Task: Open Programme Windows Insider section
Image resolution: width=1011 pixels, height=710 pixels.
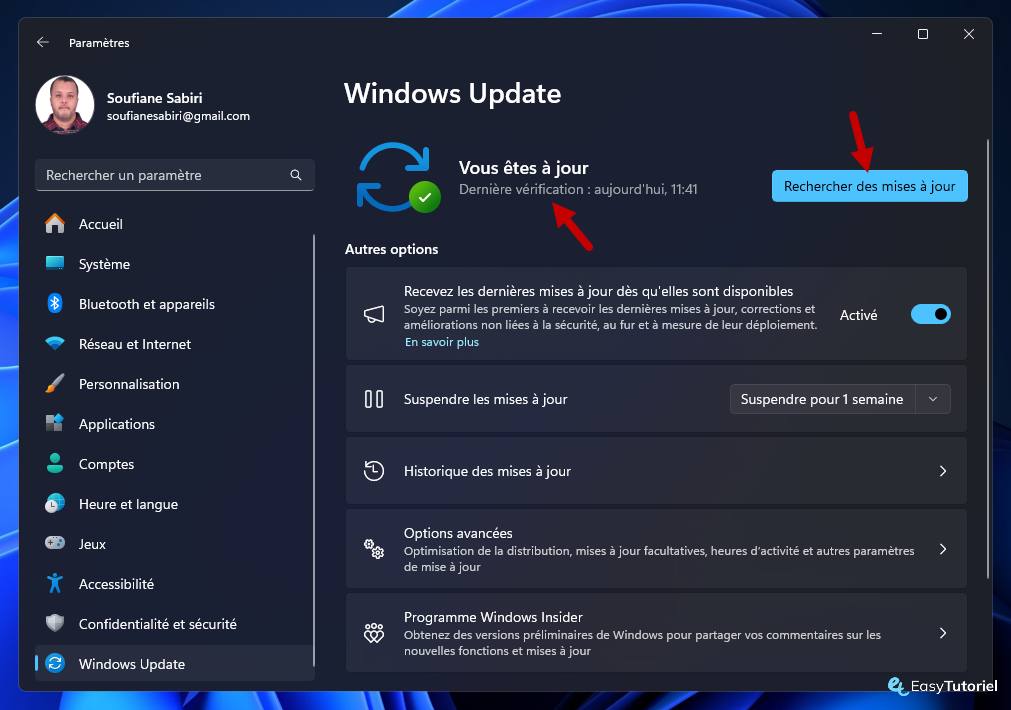Action: [655, 633]
